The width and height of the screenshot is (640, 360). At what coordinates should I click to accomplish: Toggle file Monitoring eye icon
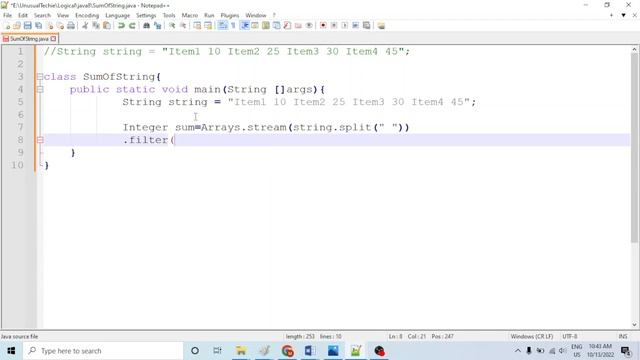(309, 26)
